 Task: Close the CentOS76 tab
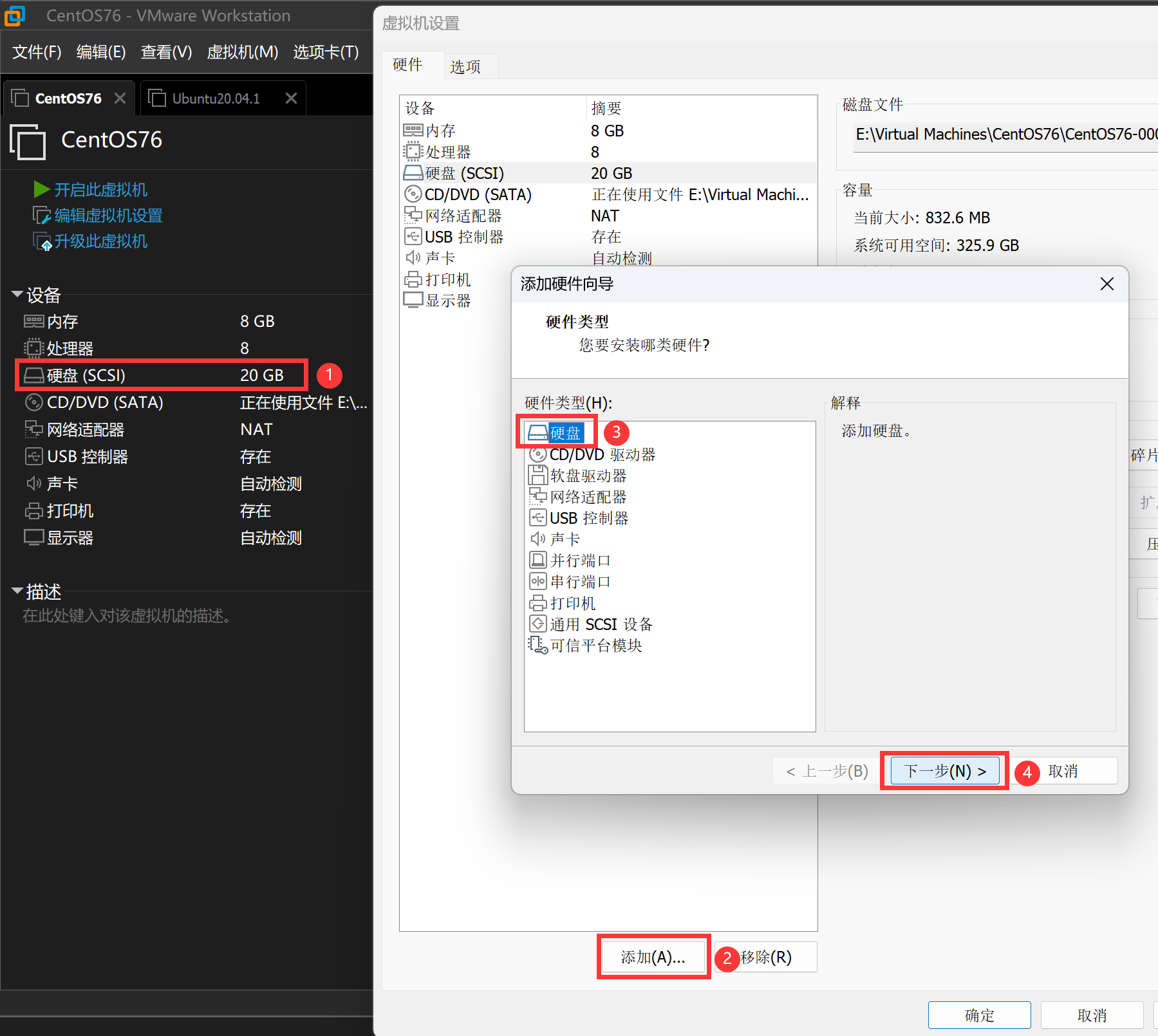tap(120, 98)
